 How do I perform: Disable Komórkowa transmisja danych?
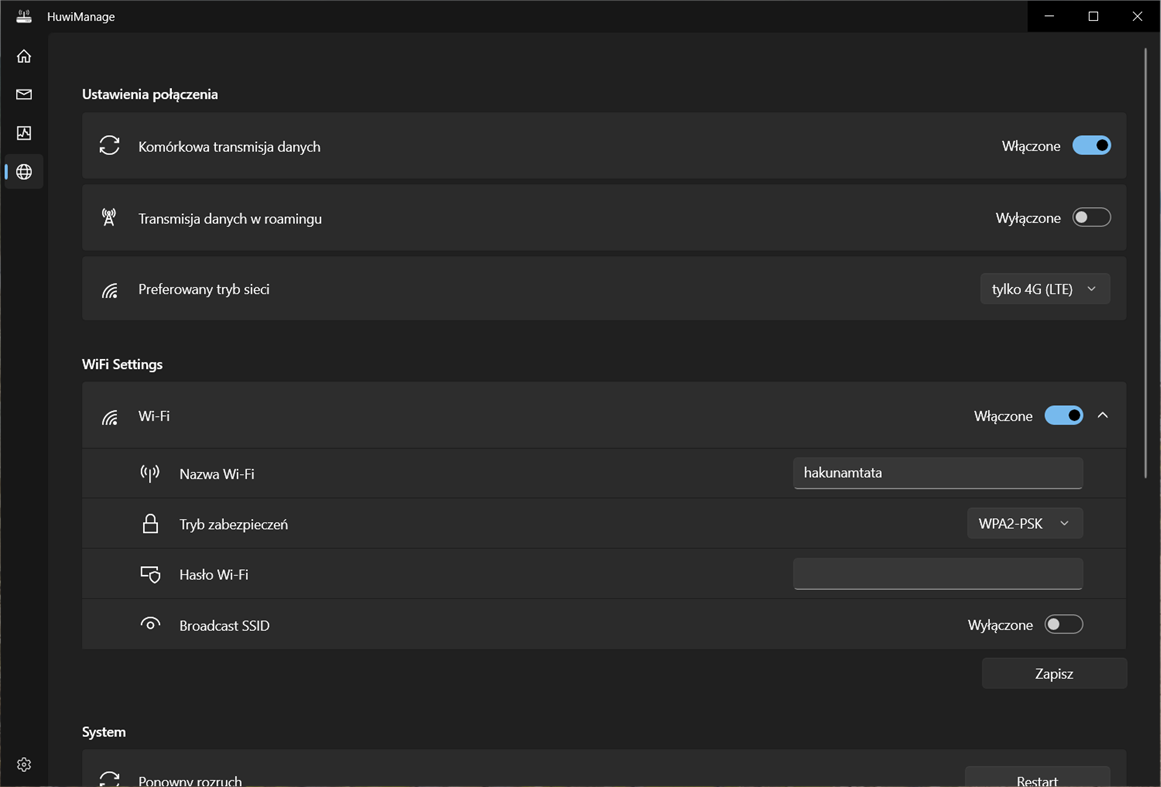coord(1091,145)
